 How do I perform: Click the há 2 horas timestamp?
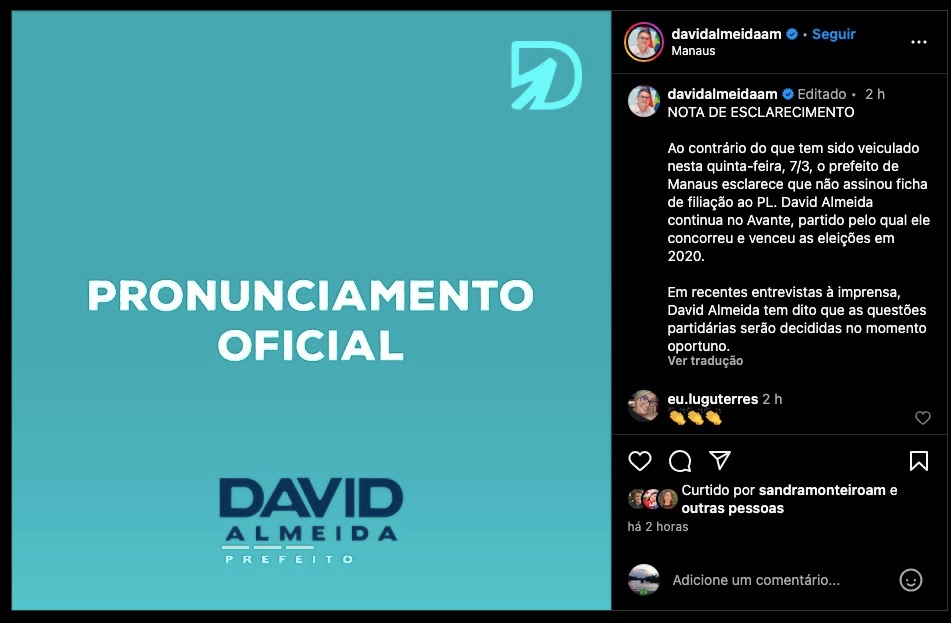point(657,527)
